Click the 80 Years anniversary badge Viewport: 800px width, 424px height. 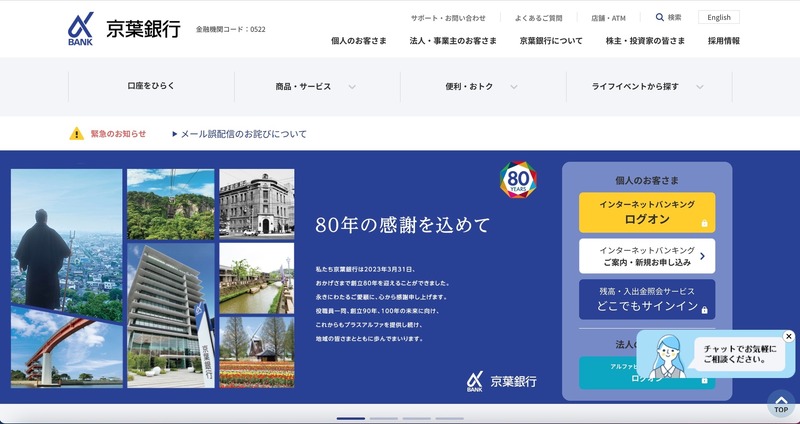click(x=518, y=180)
